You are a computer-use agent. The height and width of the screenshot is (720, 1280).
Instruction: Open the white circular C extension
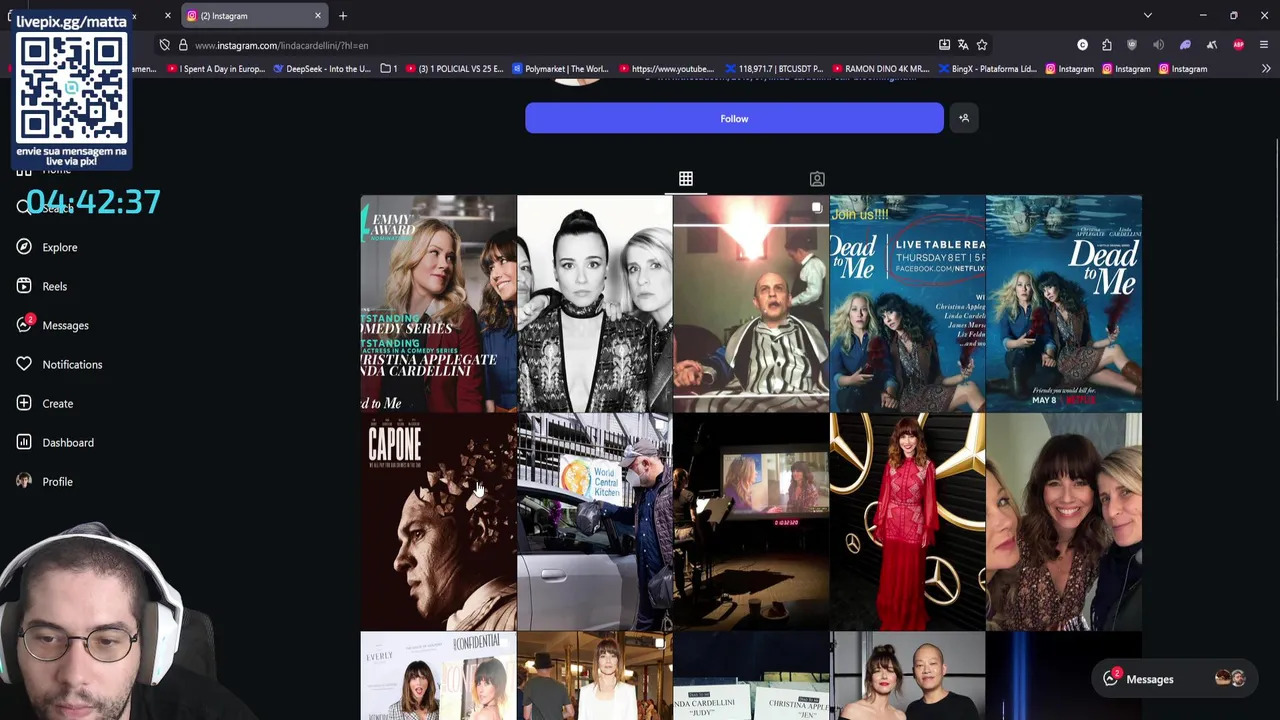pos(1082,45)
